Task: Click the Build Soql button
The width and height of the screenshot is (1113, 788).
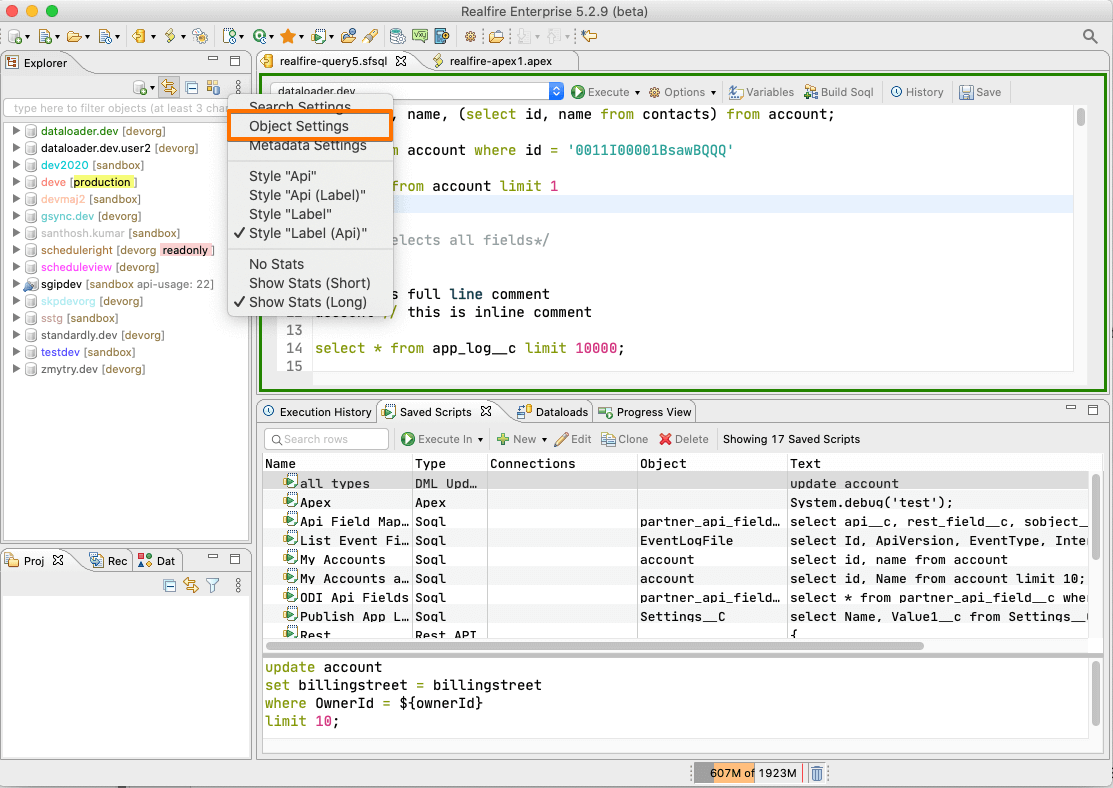Action: click(x=838, y=92)
